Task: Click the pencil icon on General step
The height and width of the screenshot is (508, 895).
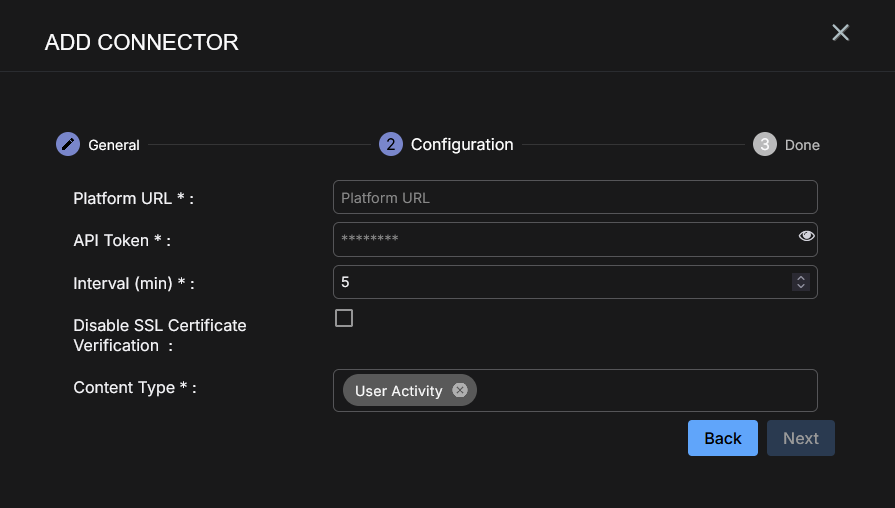Action: pos(67,144)
